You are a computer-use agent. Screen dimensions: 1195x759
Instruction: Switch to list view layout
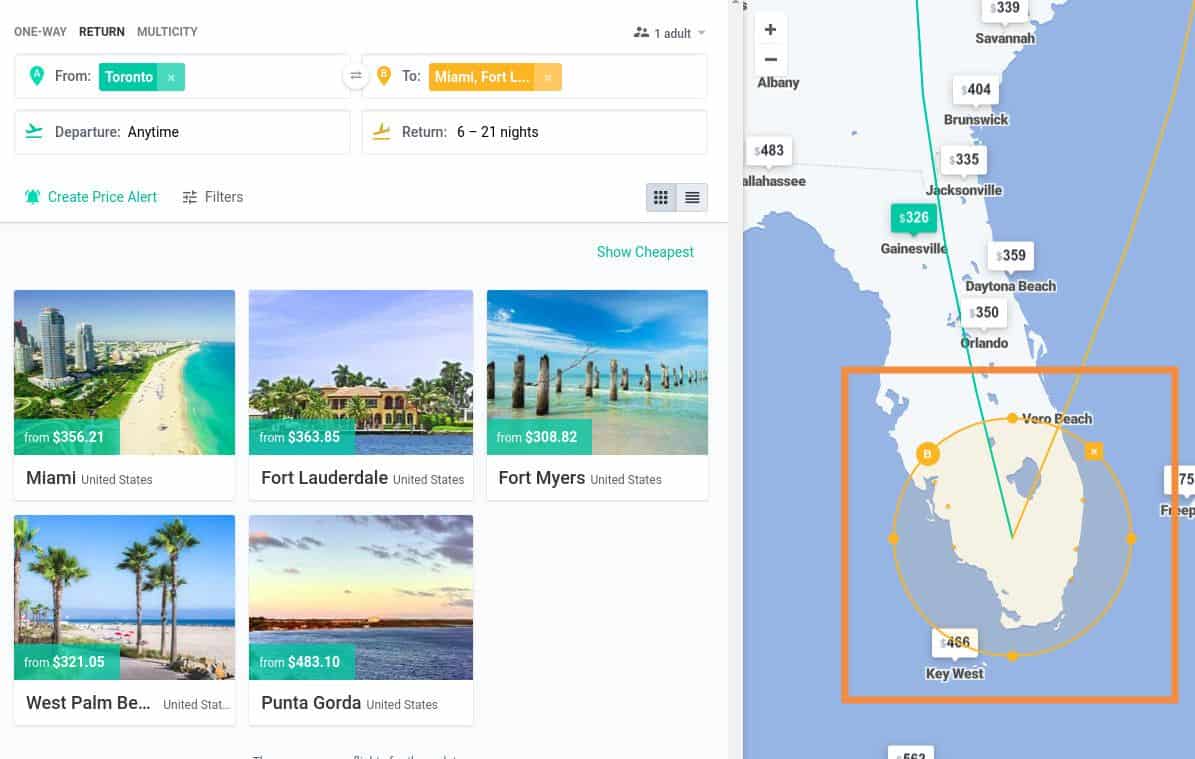point(692,197)
